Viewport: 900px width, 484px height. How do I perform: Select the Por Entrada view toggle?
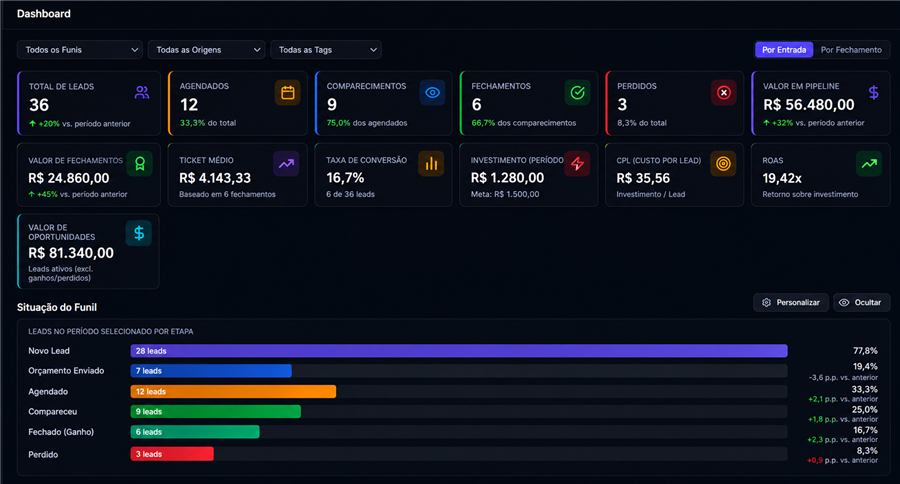[784, 50]
